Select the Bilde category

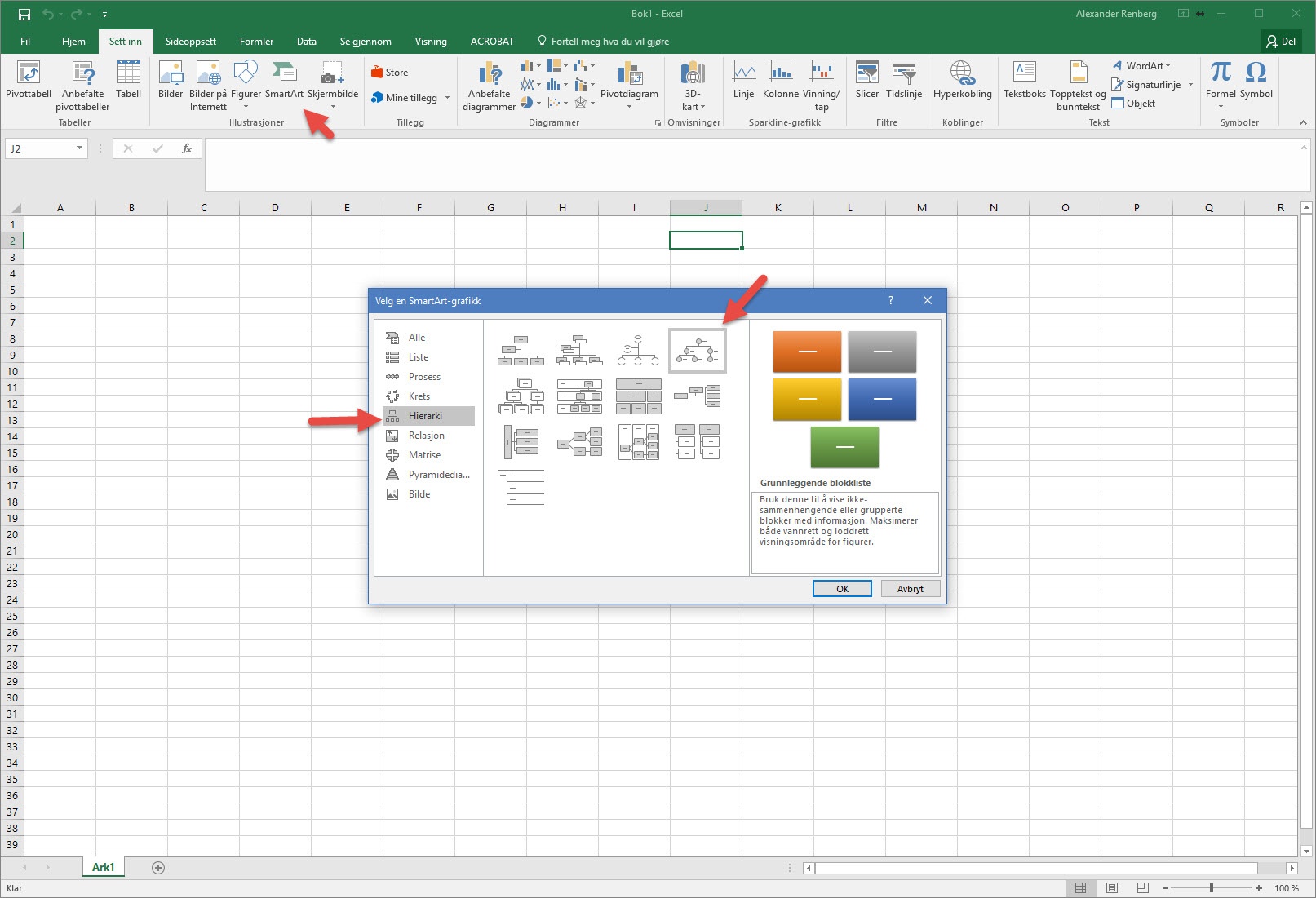tap(428, 494)
